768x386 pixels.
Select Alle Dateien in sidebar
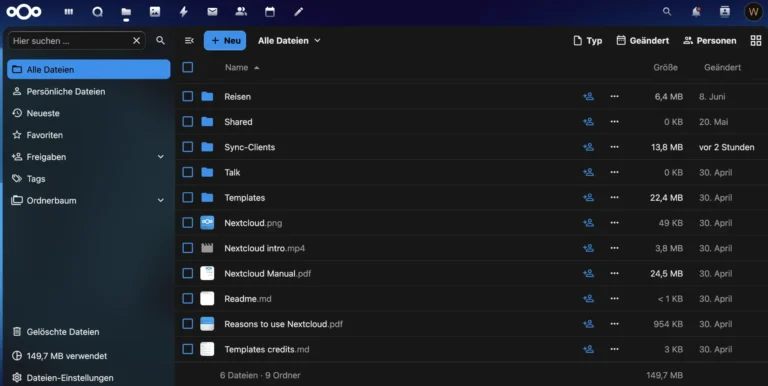(x=89, y=70)
